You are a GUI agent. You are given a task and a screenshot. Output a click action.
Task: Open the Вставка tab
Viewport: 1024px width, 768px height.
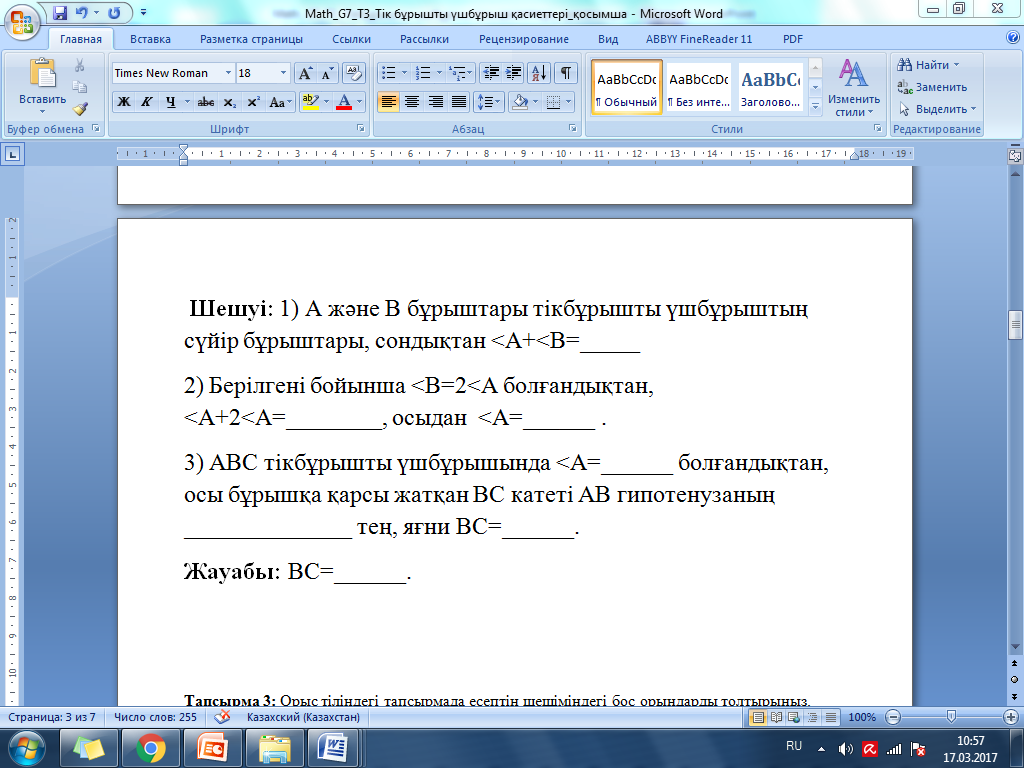coord(150,39)
